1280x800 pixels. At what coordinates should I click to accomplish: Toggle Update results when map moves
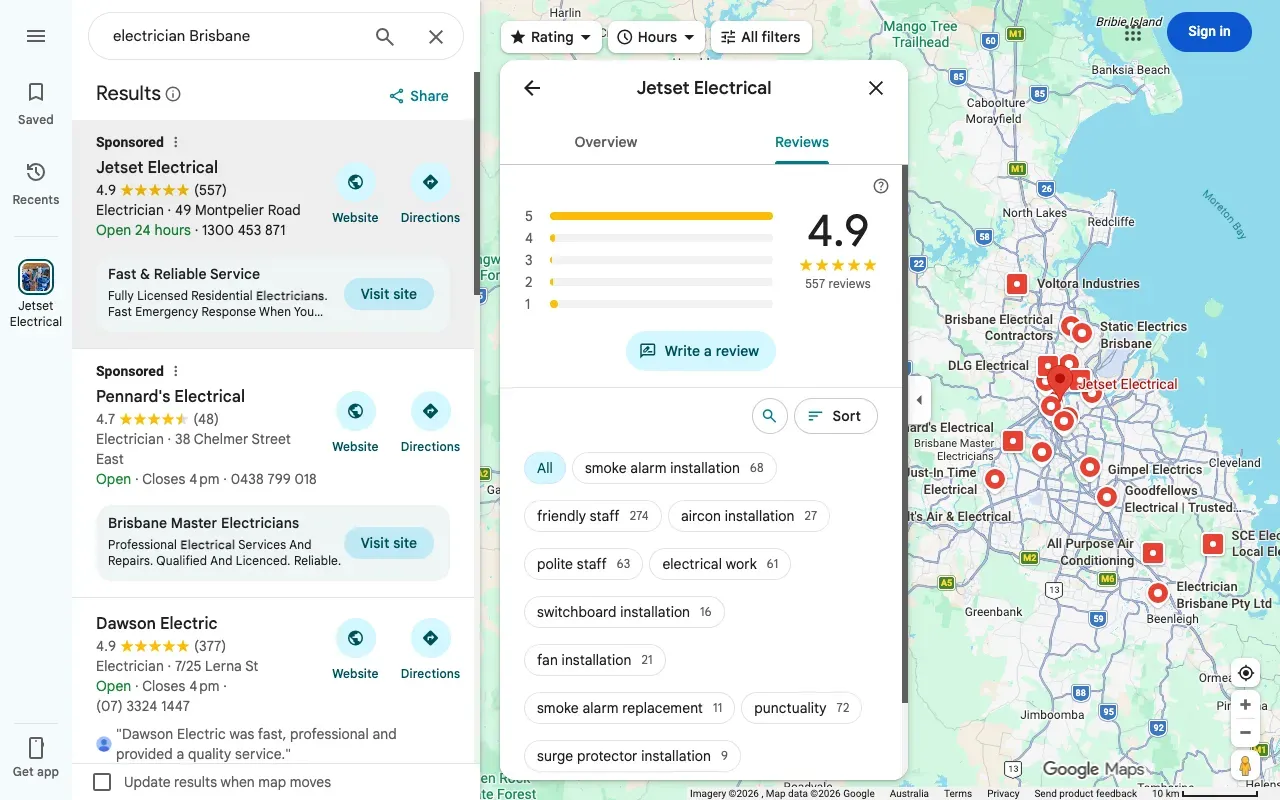(102, 782)
